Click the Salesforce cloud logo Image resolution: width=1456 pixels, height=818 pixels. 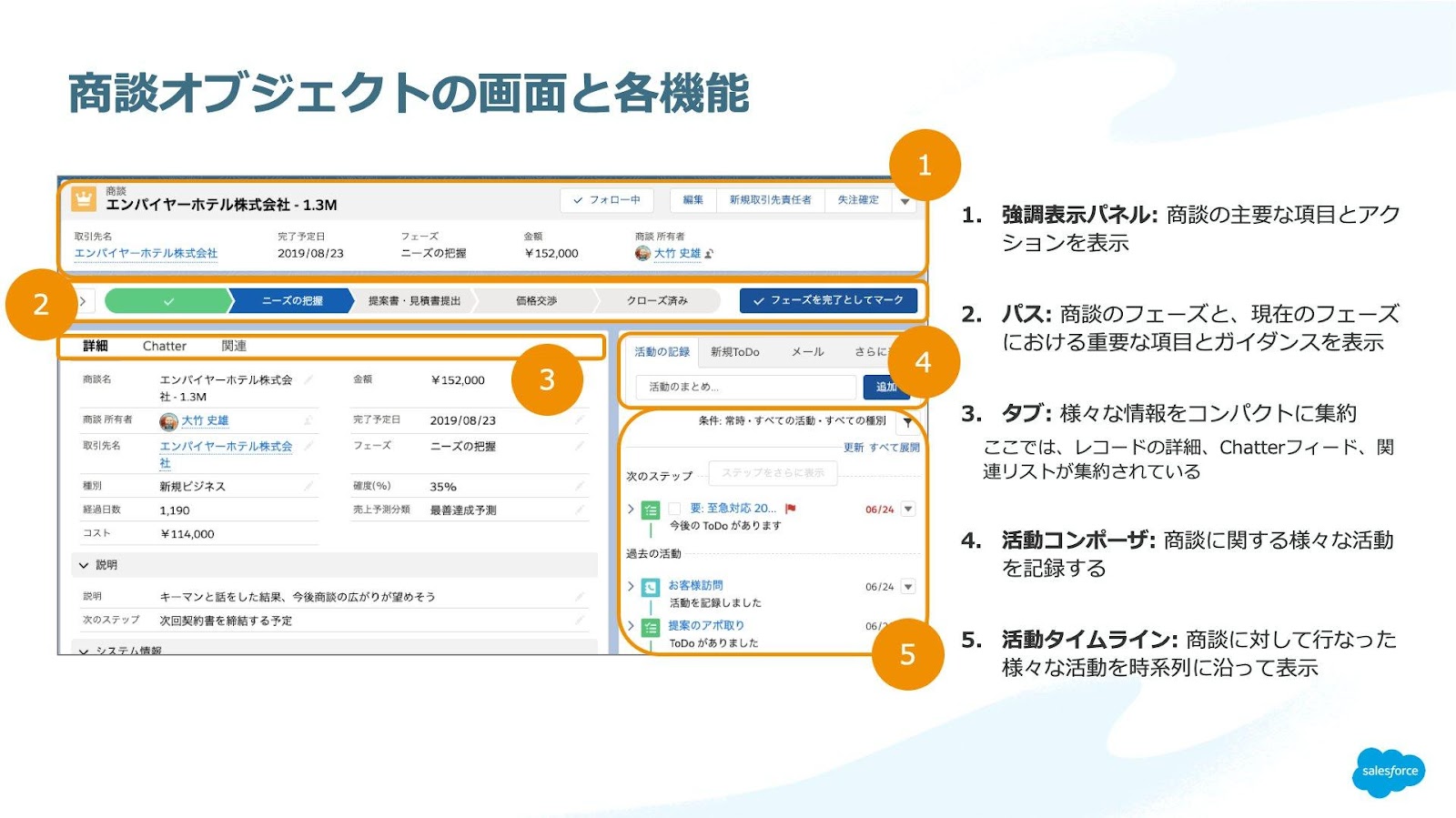(1389, 772)
